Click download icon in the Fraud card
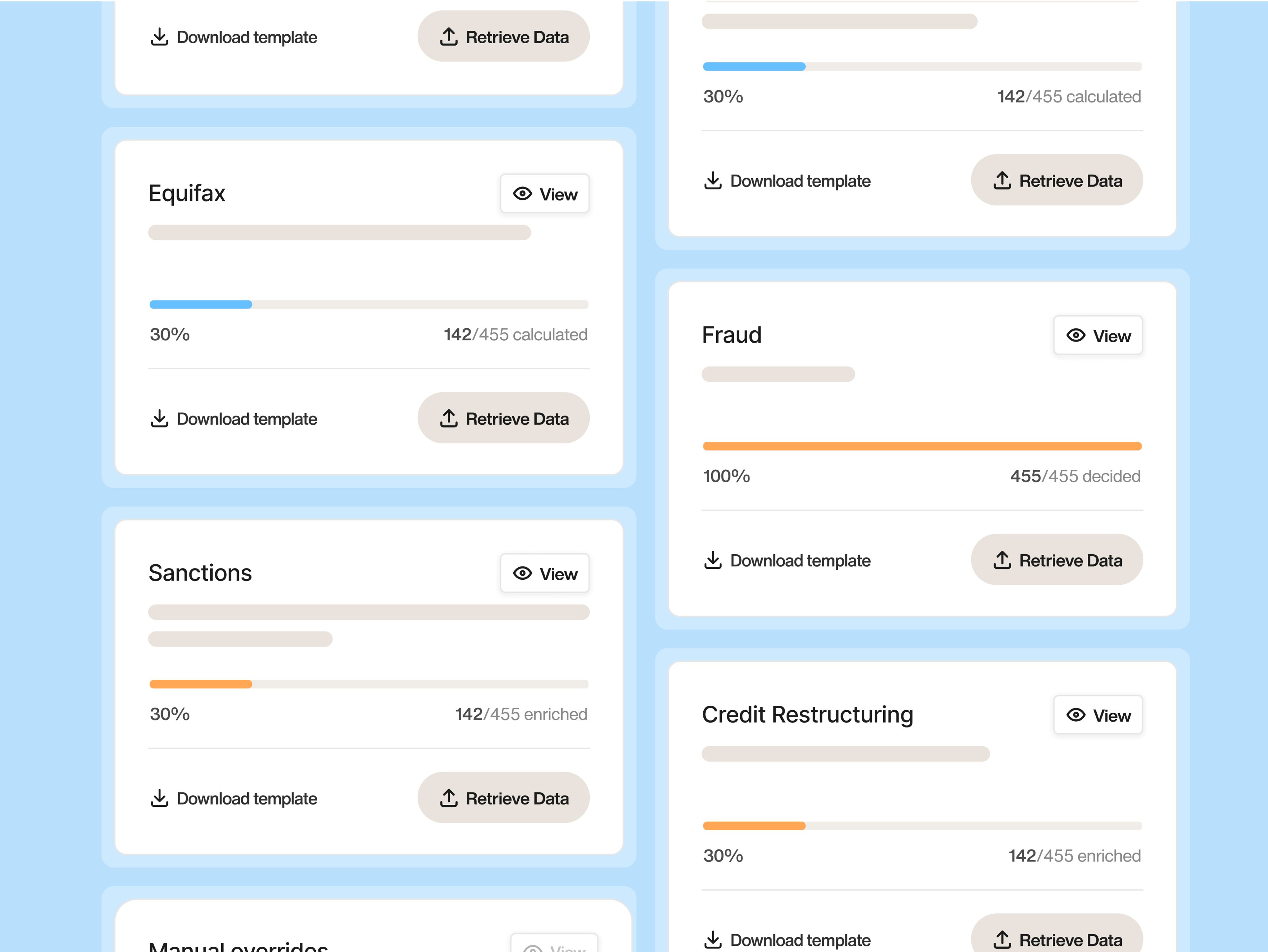The width and height of the screenshot is (1268, 952). [x=713, y=560]
